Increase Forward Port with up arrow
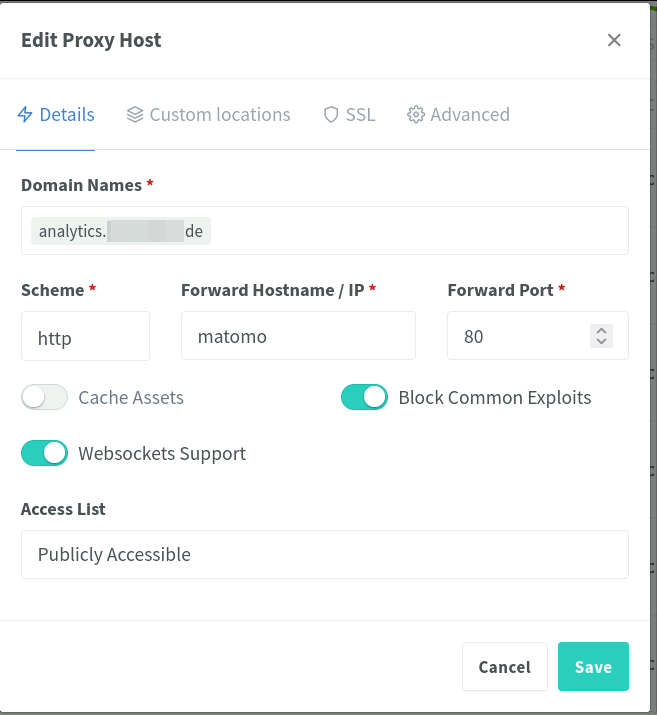Image resolution: width=657 pixels, height=715 pixels. (601, 331)
